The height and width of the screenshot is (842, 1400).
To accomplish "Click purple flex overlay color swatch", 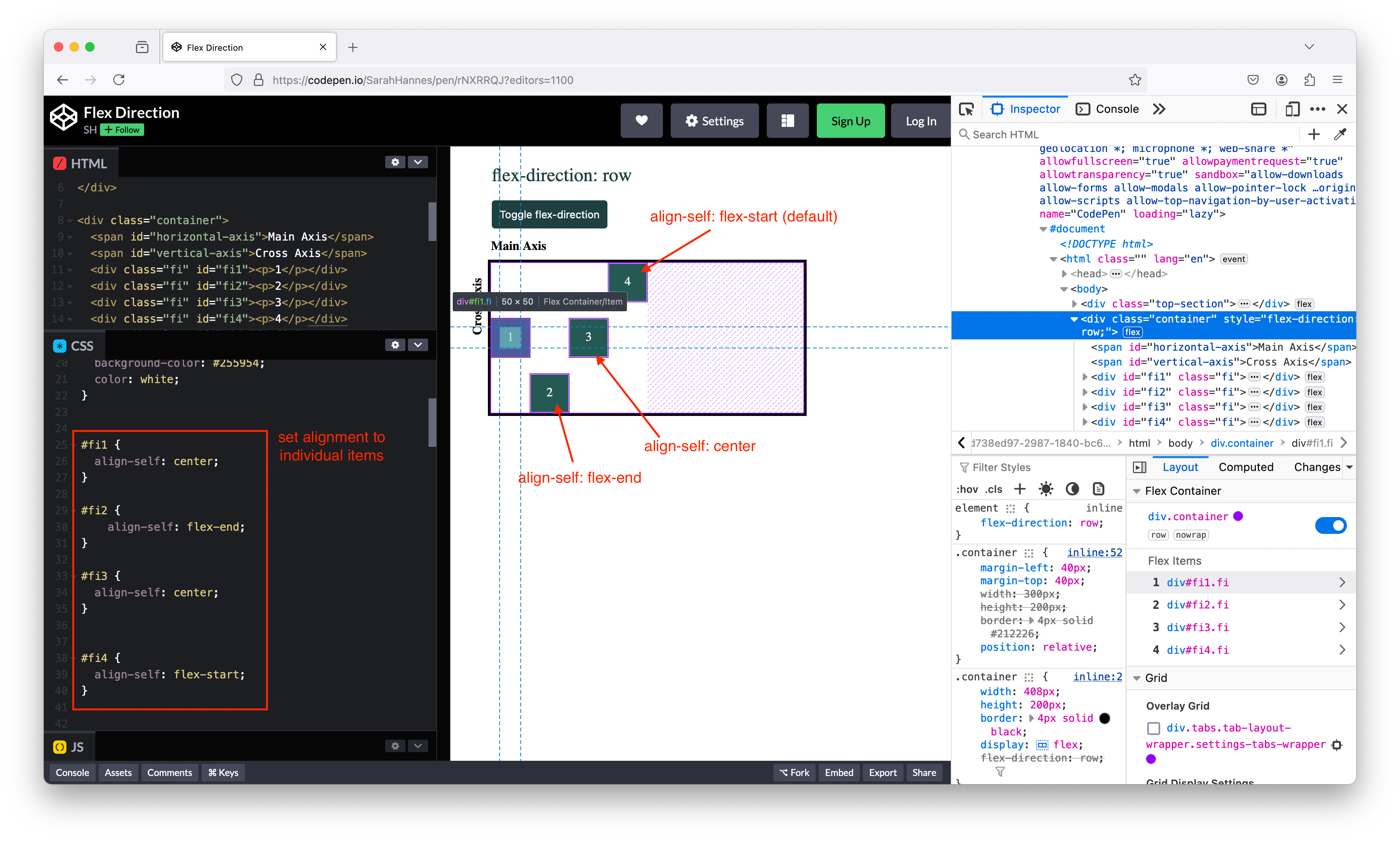I will (x=1238, y=516).
